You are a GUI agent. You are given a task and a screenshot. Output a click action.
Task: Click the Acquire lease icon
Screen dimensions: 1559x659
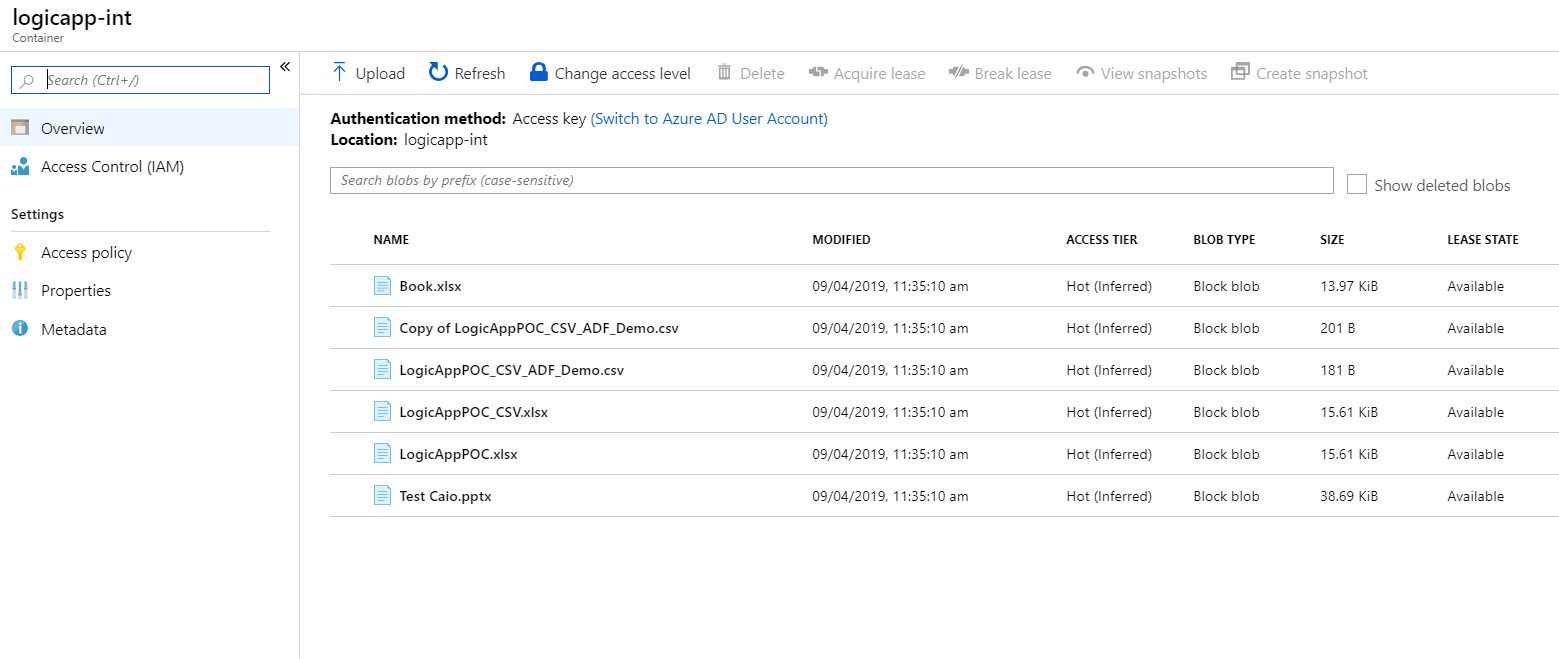(x=818, y=72)
